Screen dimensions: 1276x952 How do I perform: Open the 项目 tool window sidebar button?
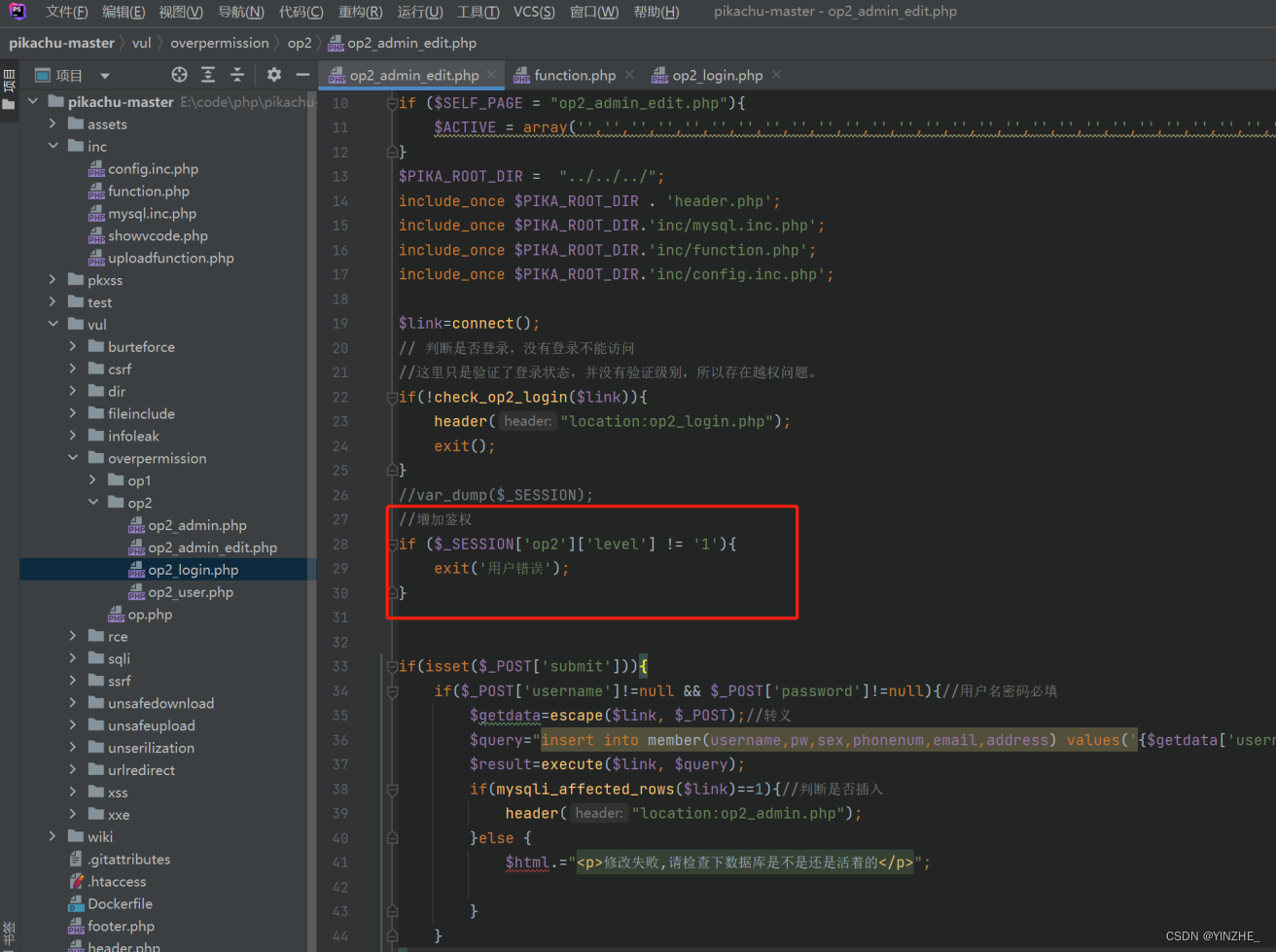pyautogui.click(x=9, y=88)
